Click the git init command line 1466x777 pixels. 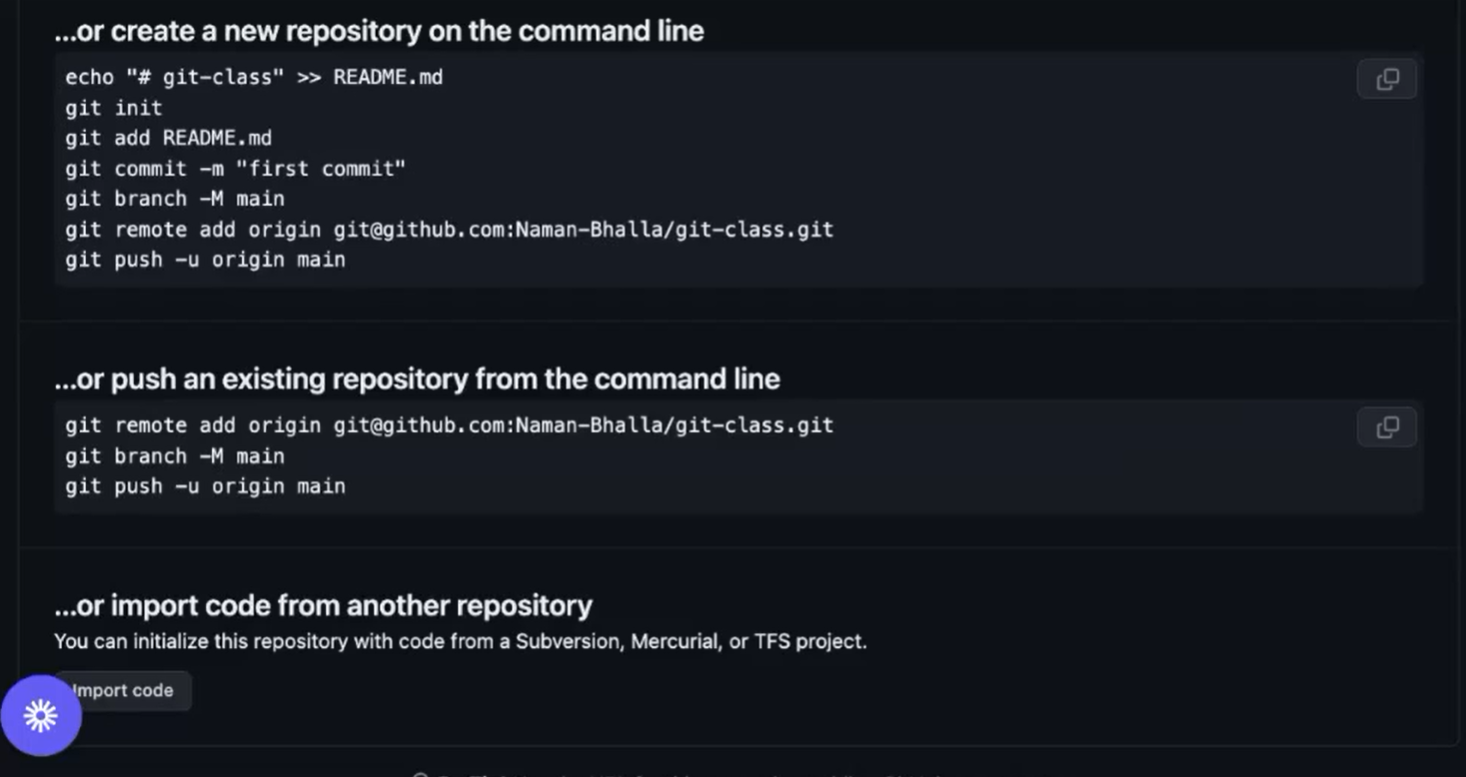[113, 107]
